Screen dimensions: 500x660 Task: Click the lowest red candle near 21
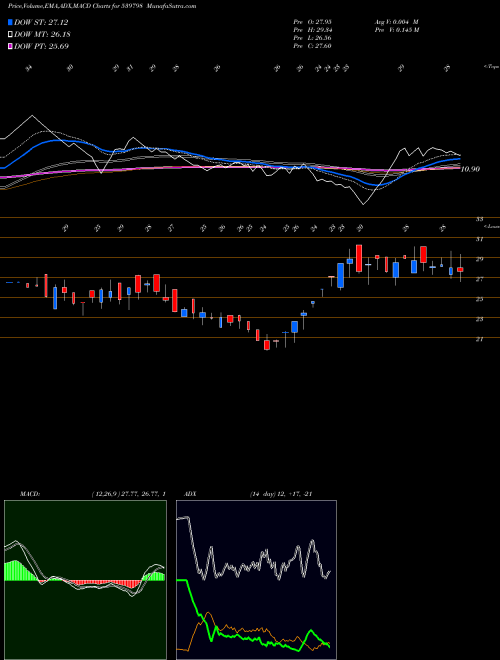[267, 345]
